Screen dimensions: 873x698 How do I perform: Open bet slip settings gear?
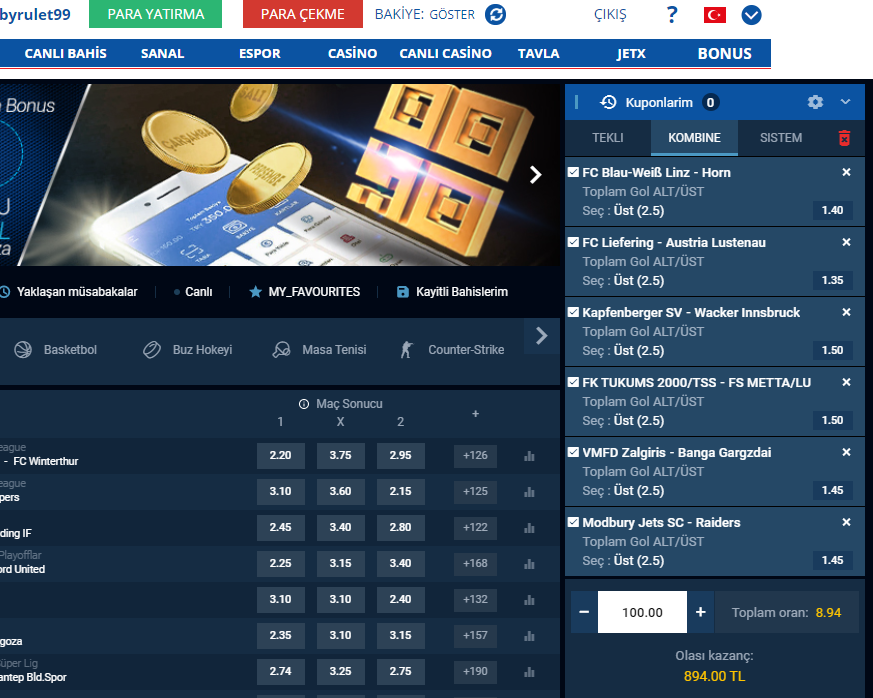(x=815, y=102)
